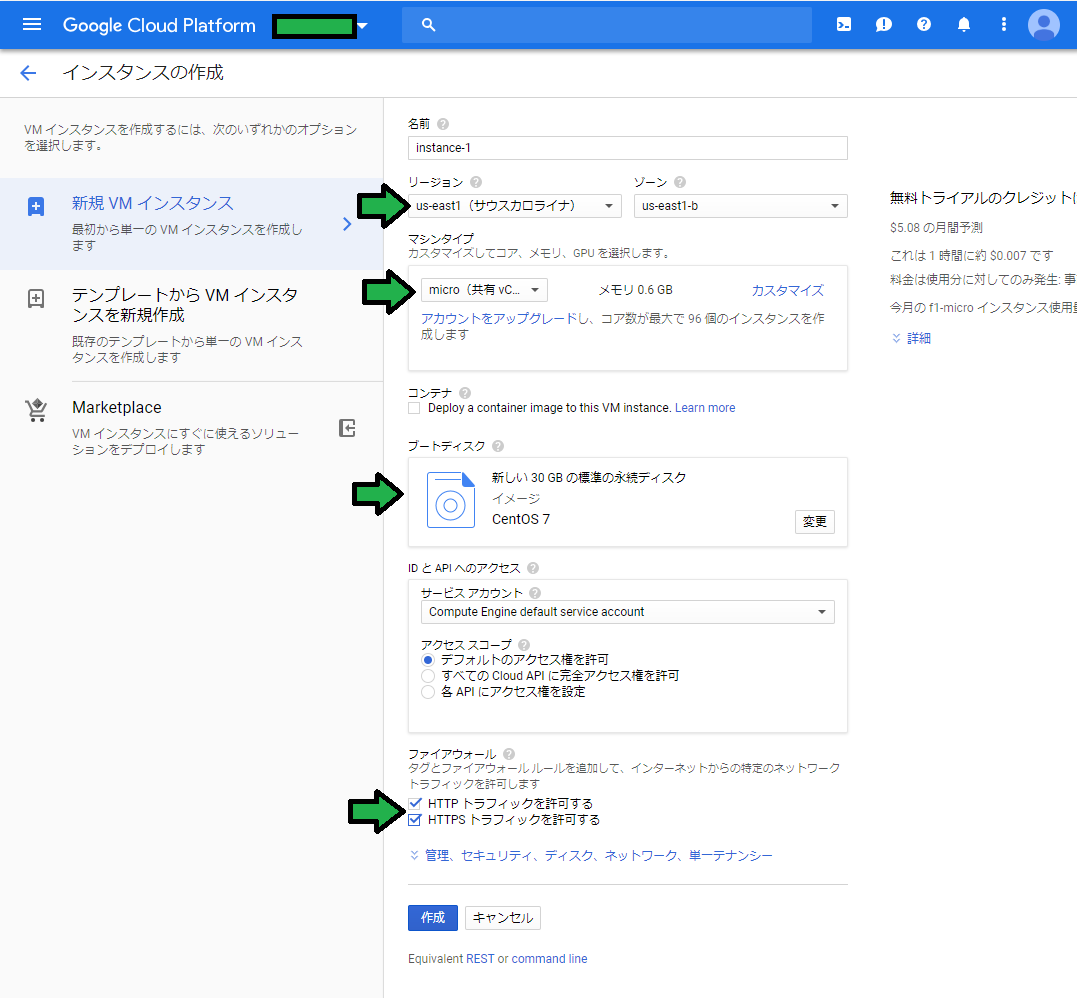Open the header help icon

[924, 25]
